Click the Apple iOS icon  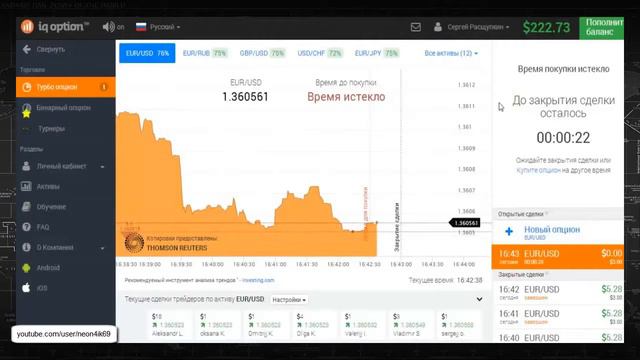(26, 288)
